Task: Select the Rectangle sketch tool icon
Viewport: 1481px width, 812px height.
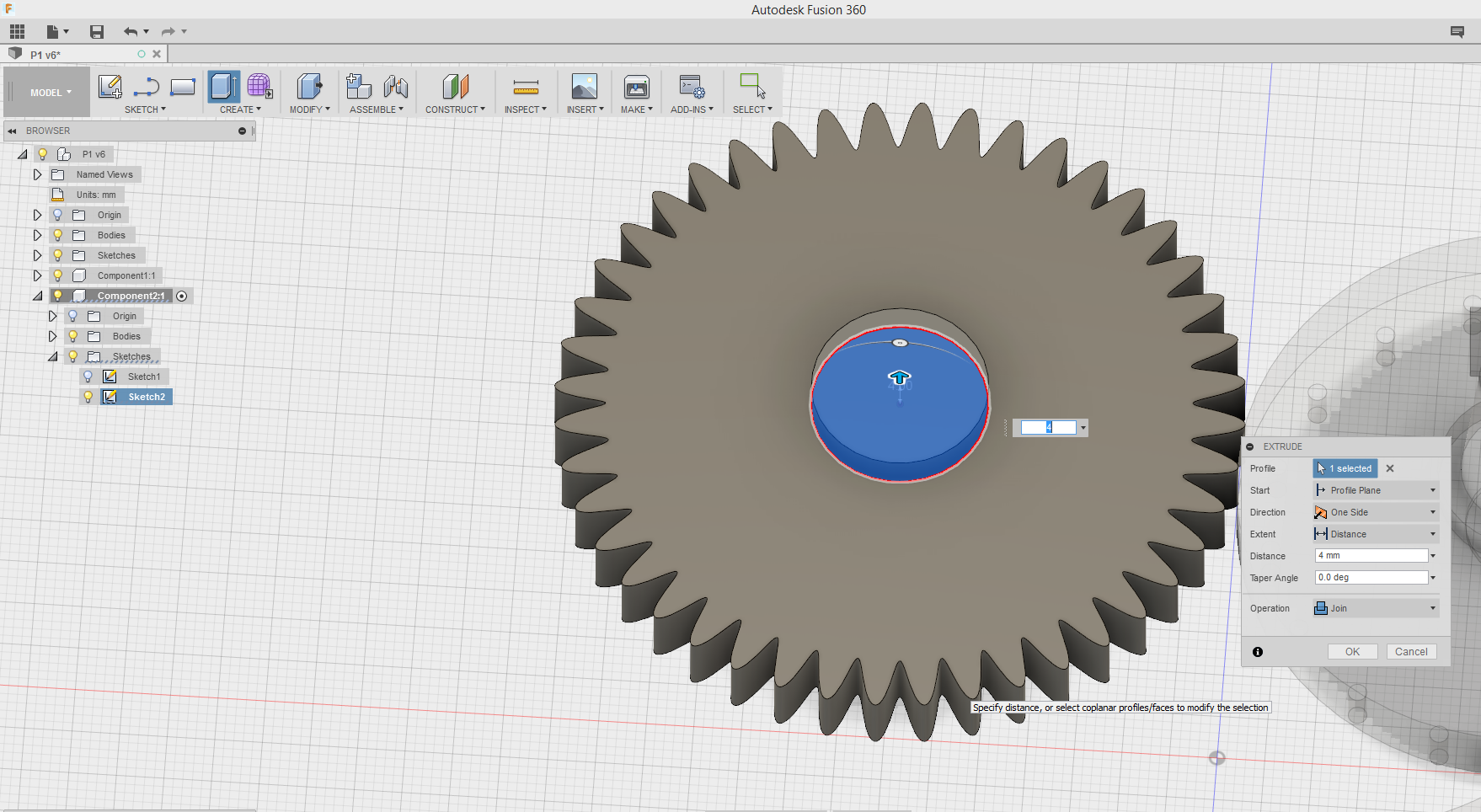Action: click(183, 87)
